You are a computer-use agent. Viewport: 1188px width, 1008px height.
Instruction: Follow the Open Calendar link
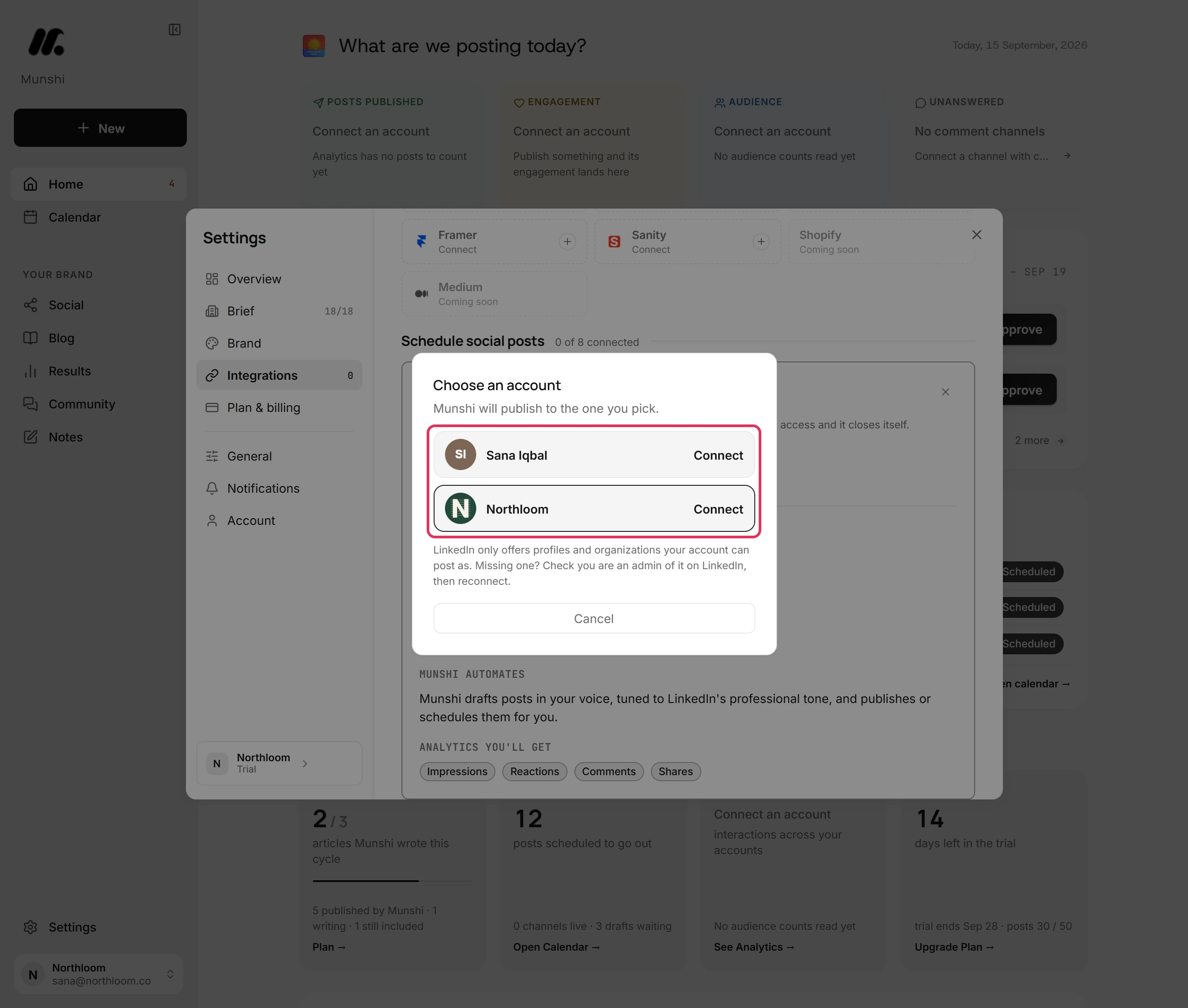tap(556, 947)
